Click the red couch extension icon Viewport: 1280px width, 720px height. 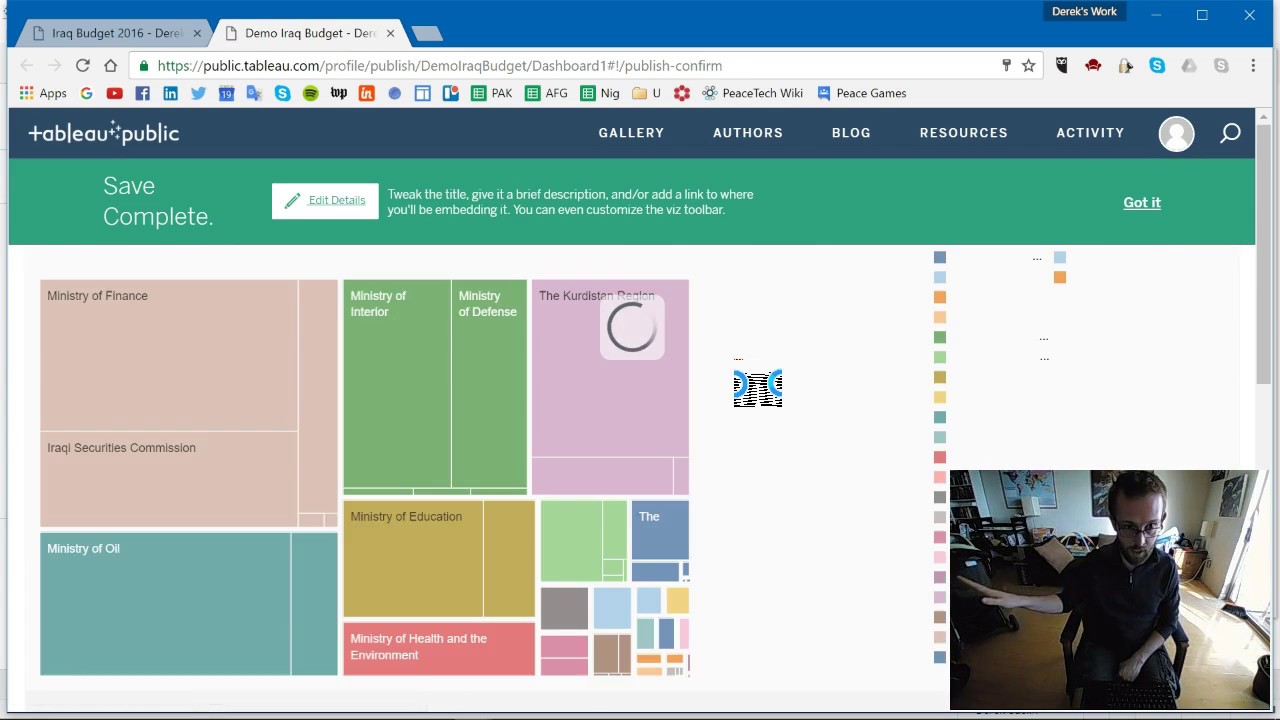coord(1093,65)
